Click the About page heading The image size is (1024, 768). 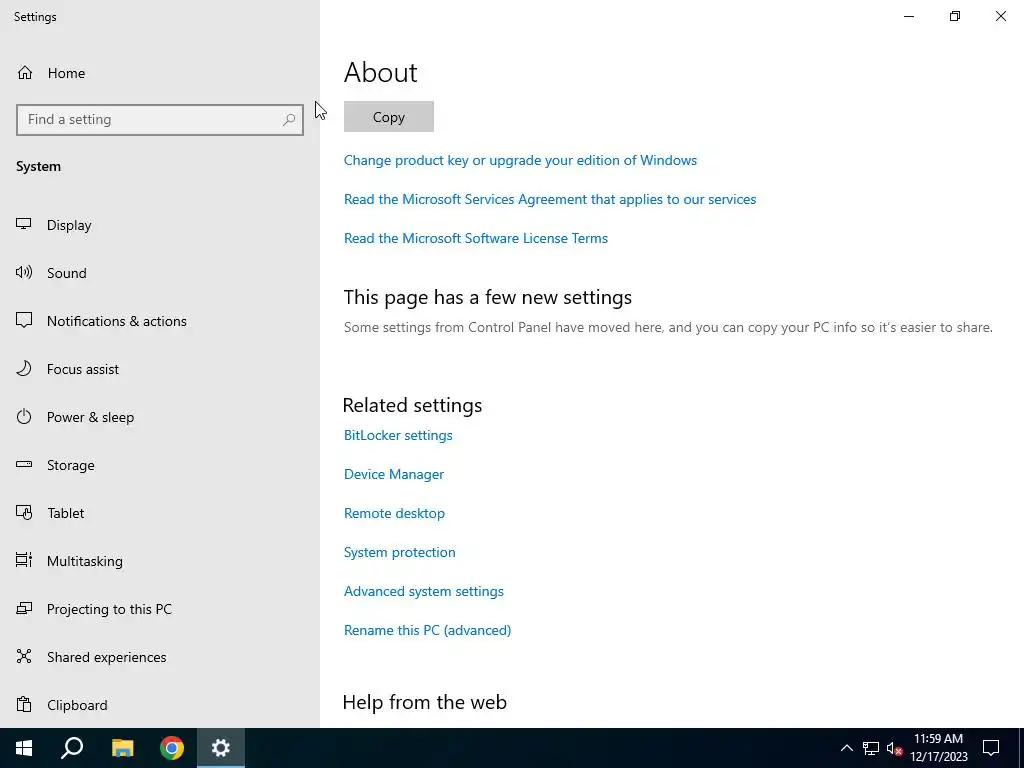coord(381,72)
